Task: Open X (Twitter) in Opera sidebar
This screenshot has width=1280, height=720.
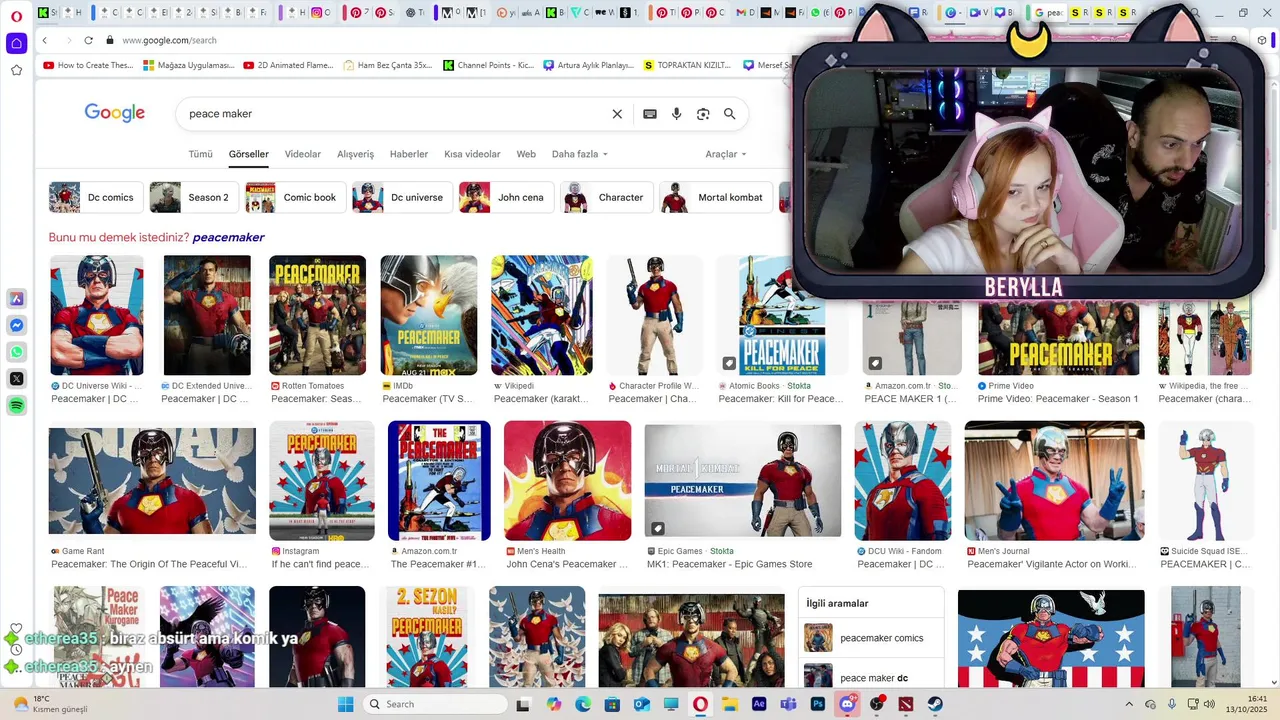Action: [16, 379]
